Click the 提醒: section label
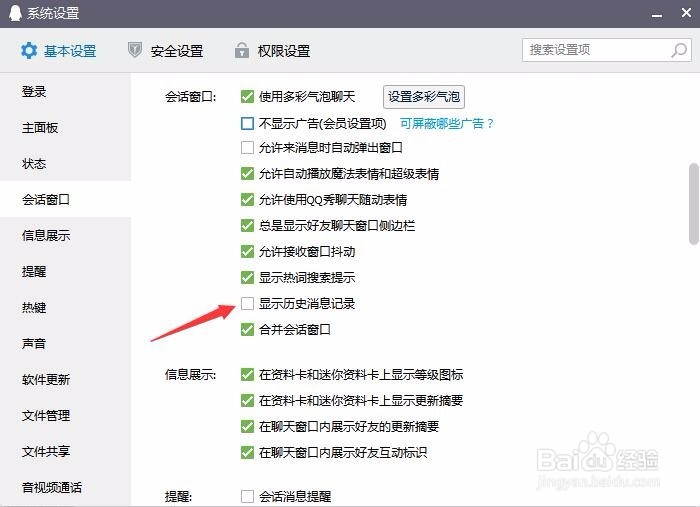 pos(179,496)
